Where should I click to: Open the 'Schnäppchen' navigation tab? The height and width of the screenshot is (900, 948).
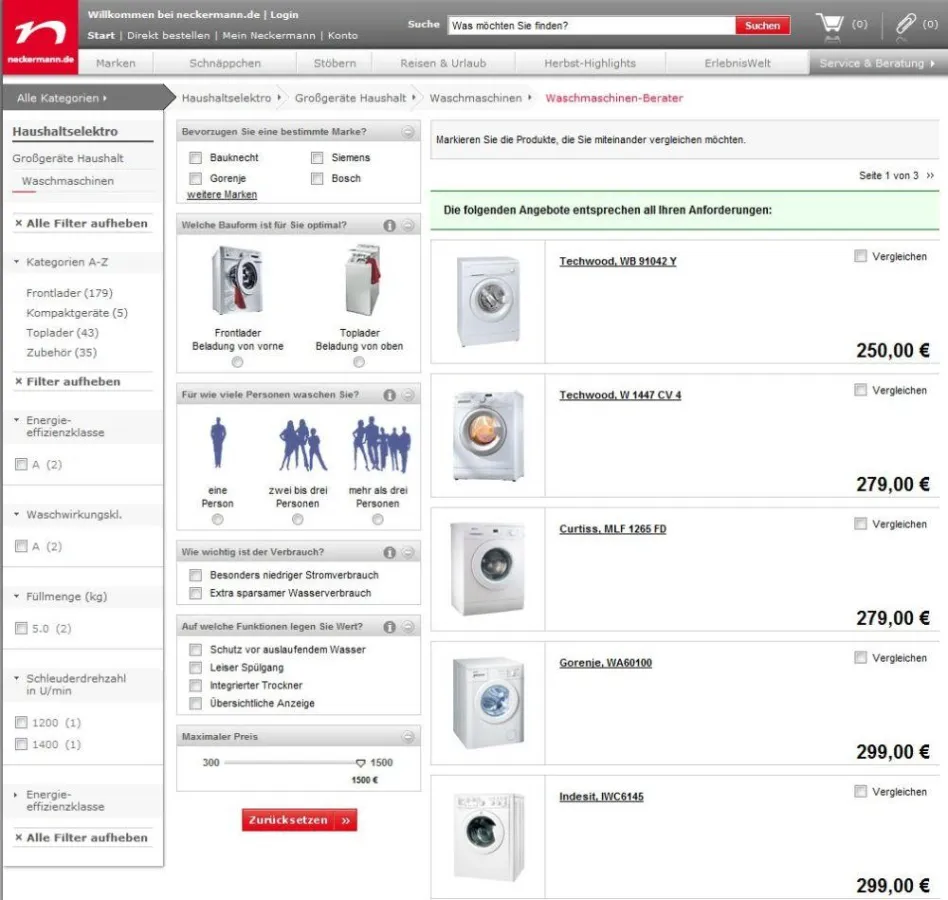coord(225,63)
